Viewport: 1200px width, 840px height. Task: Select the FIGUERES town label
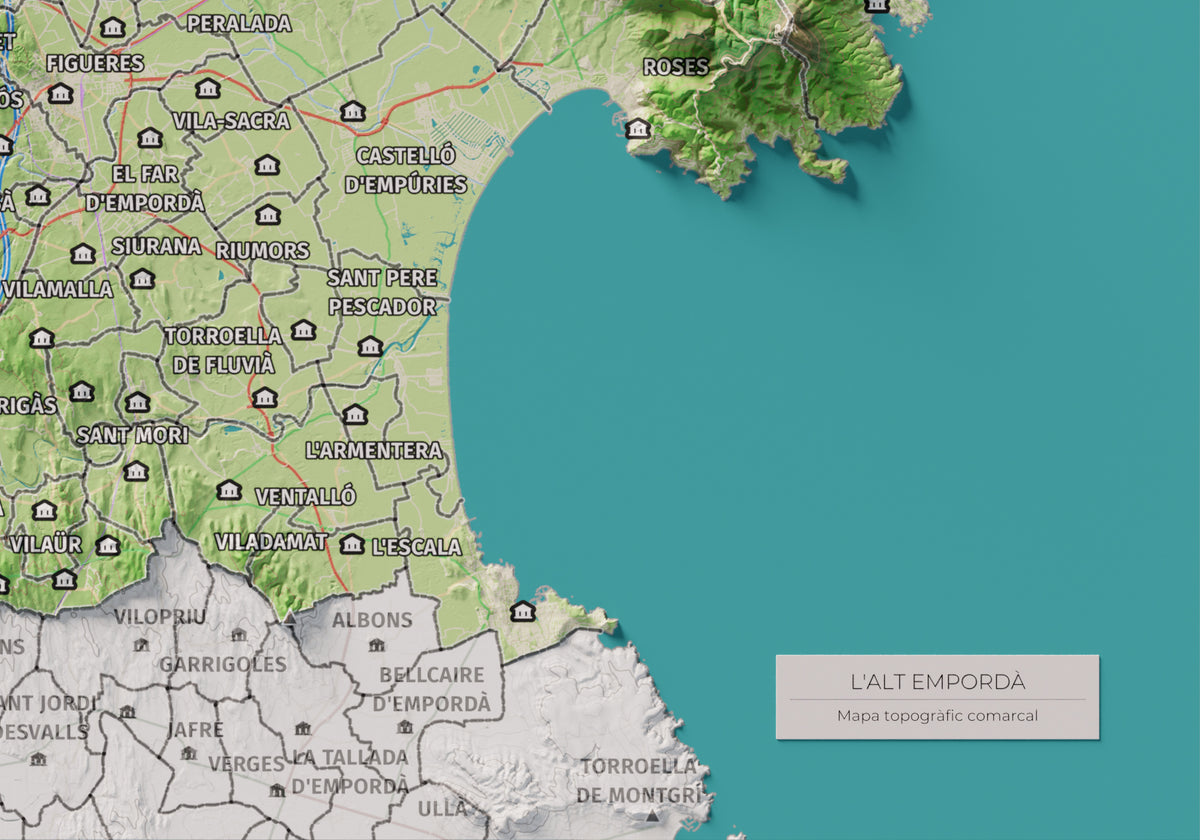pyautogui.click(x=95, y=63)
